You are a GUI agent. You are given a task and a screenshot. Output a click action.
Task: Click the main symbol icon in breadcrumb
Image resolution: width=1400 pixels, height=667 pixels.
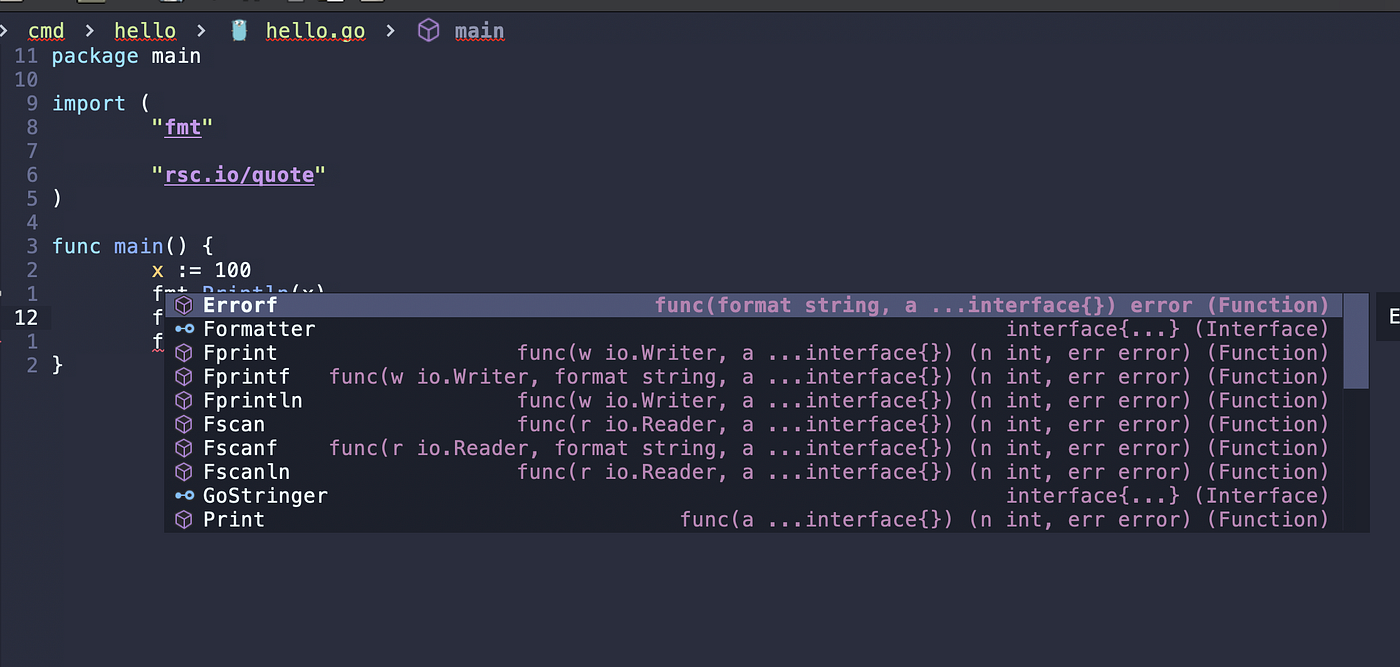click(x=429, y=30)
